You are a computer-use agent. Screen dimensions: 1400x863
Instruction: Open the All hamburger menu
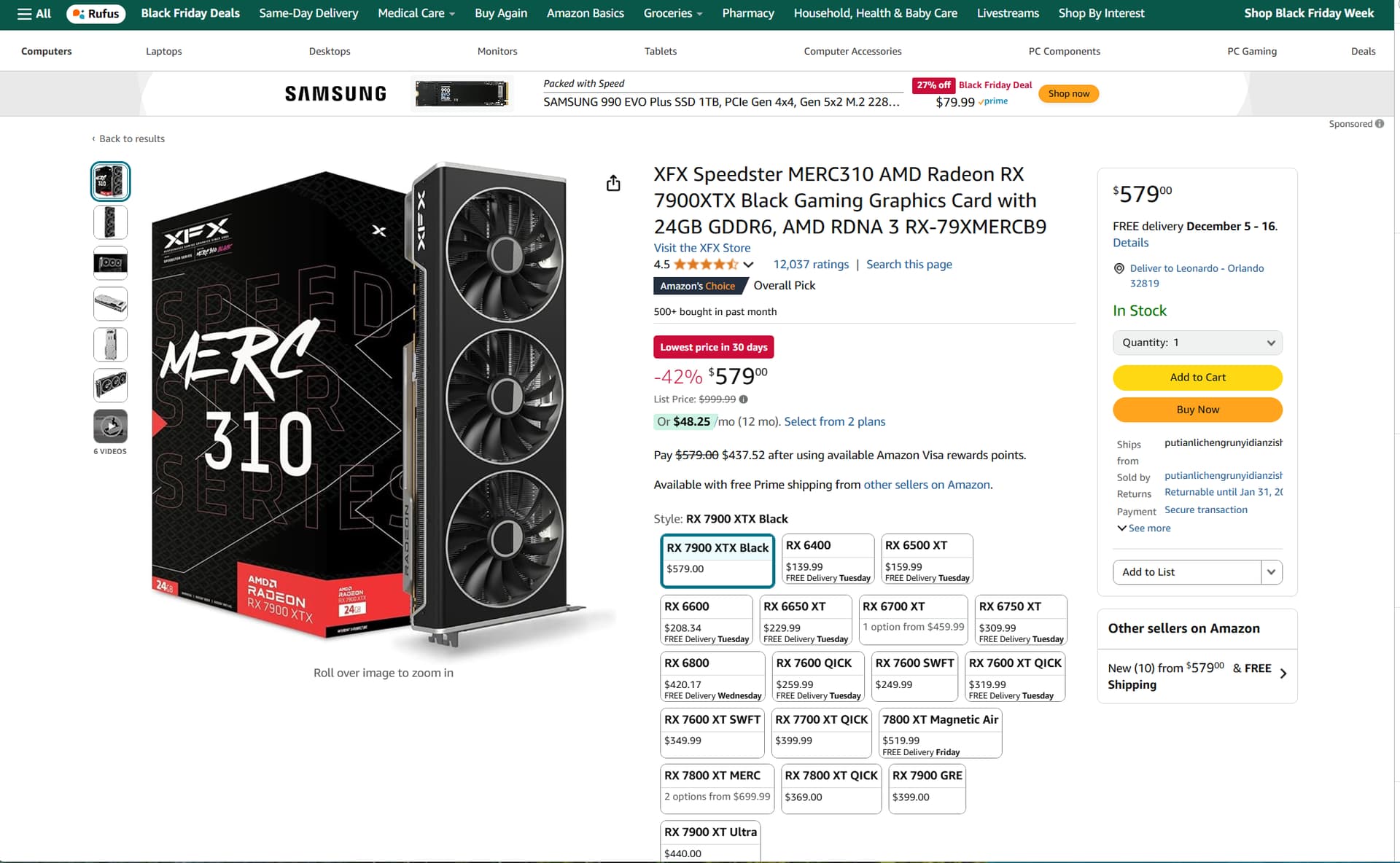pyautogui.click(x=34, y=13)
